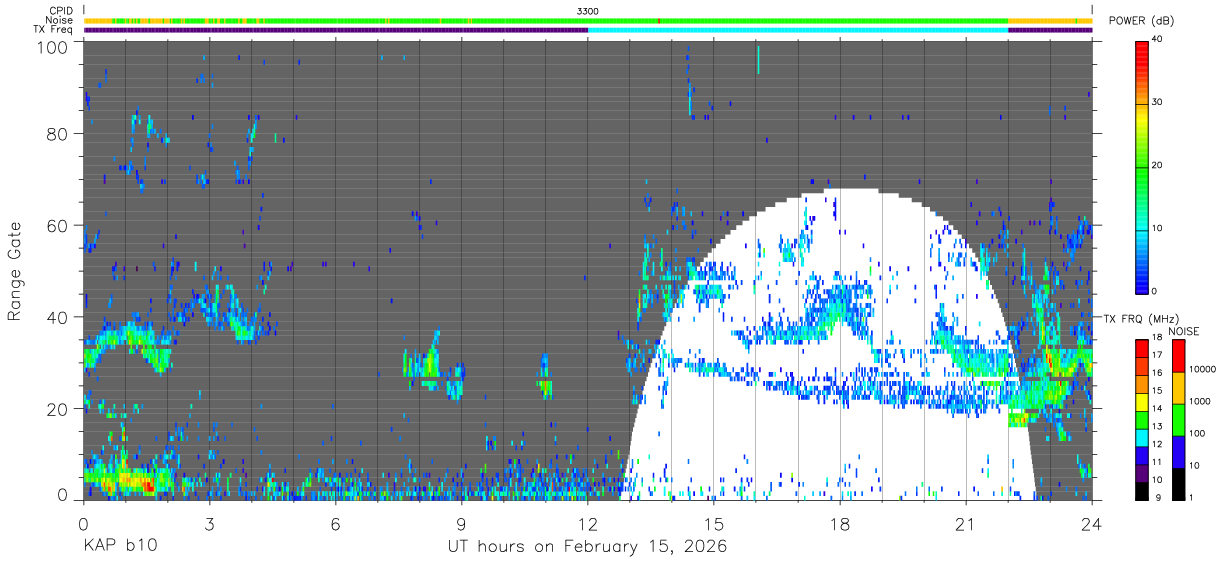This screenshot has width=1228, height=567.
Task: Click the 12 MHz value in the TX FRQ legend
Action: coord(1157,445)
